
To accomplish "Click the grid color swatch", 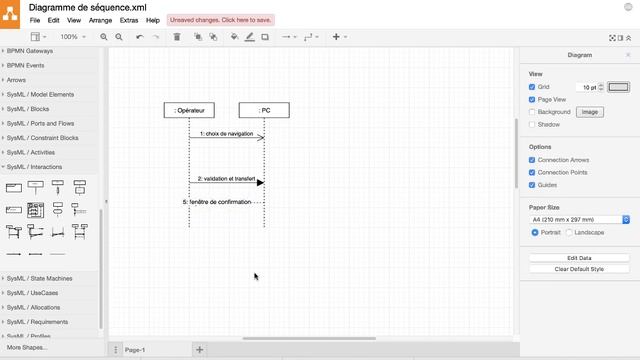I will [618, 87].
